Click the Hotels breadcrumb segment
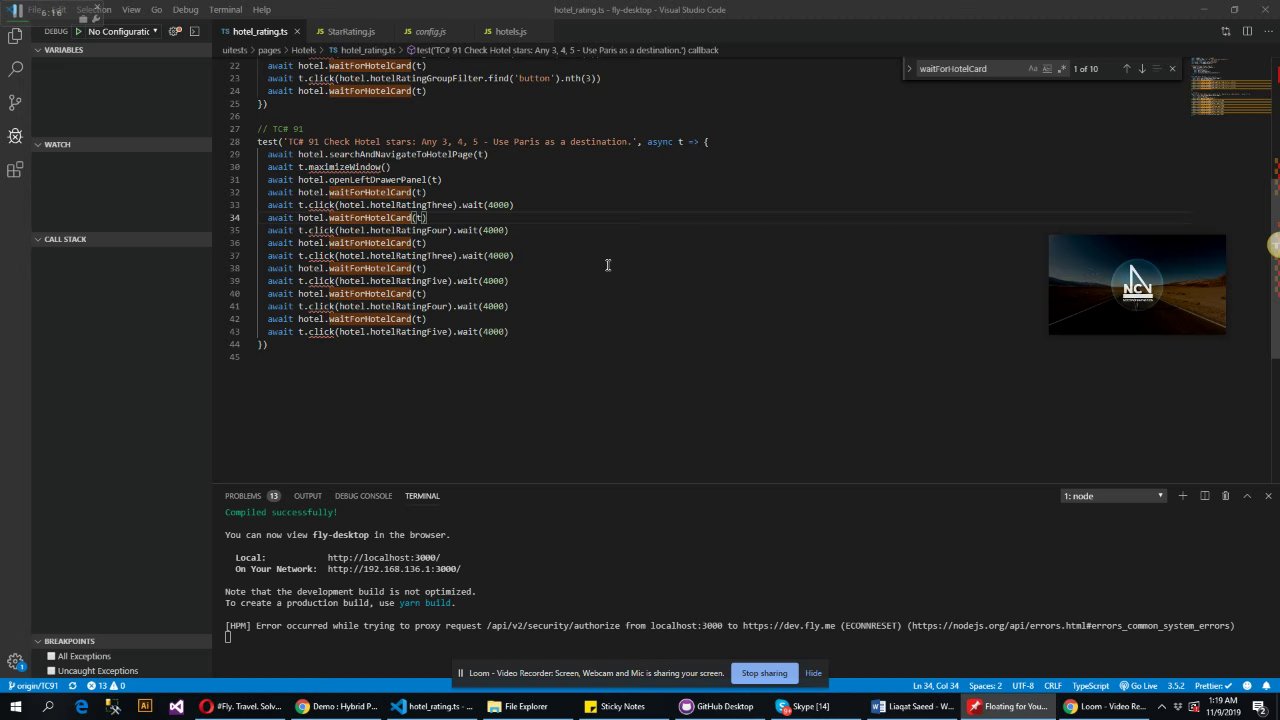 pyautogui.click(x=303, y=50)
